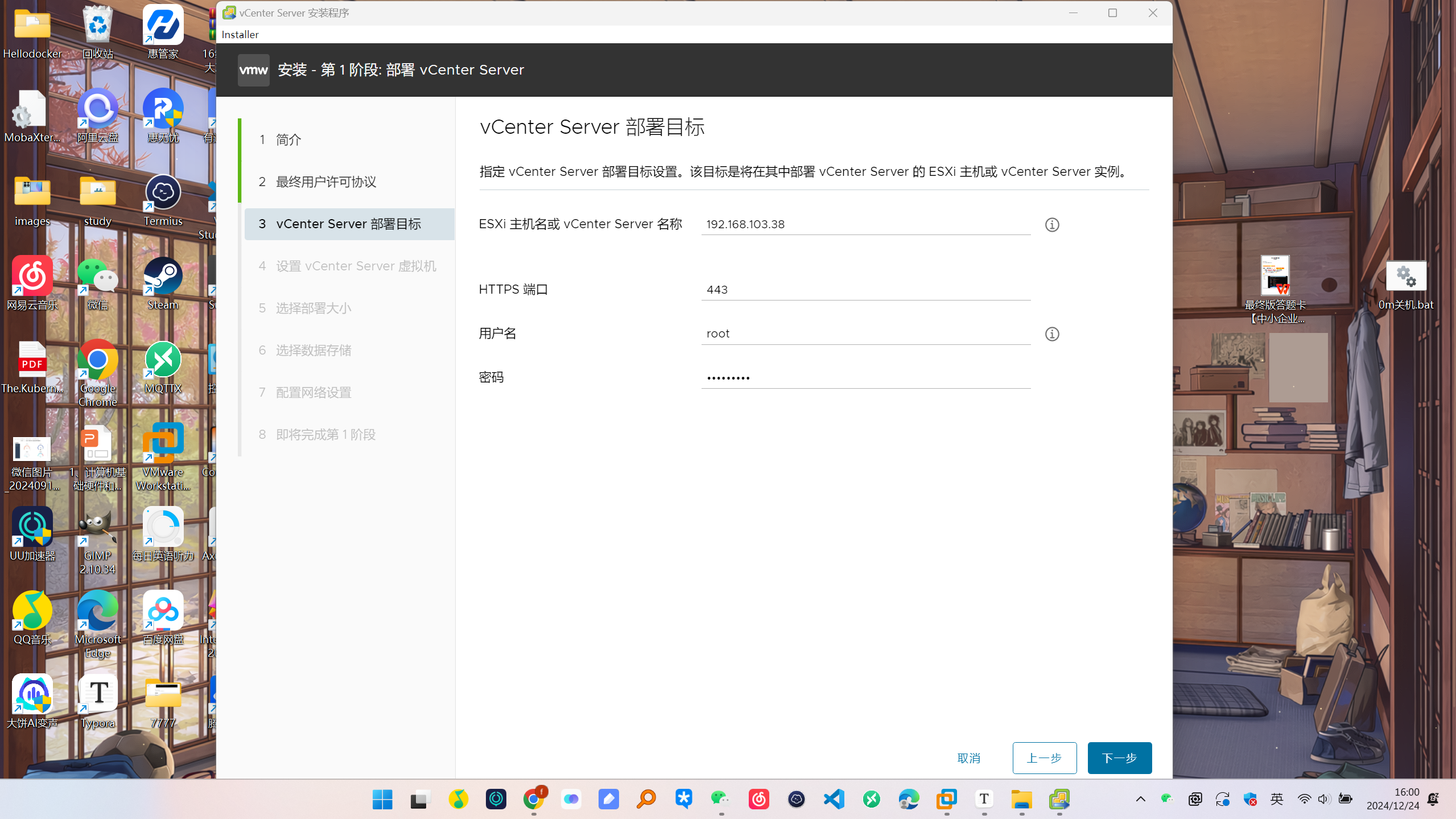Select step 4 设置 vCenter Server 虚拟机
Image resolution: width=1456 pixels, height=819 pixels.
[349, 266]
